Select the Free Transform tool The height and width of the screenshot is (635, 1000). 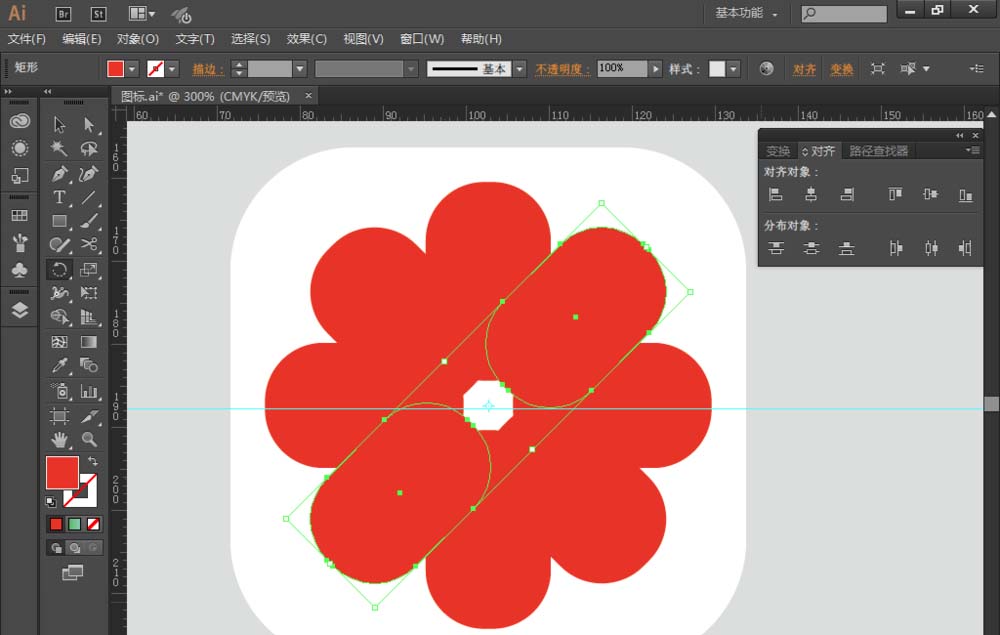(89, 293)
